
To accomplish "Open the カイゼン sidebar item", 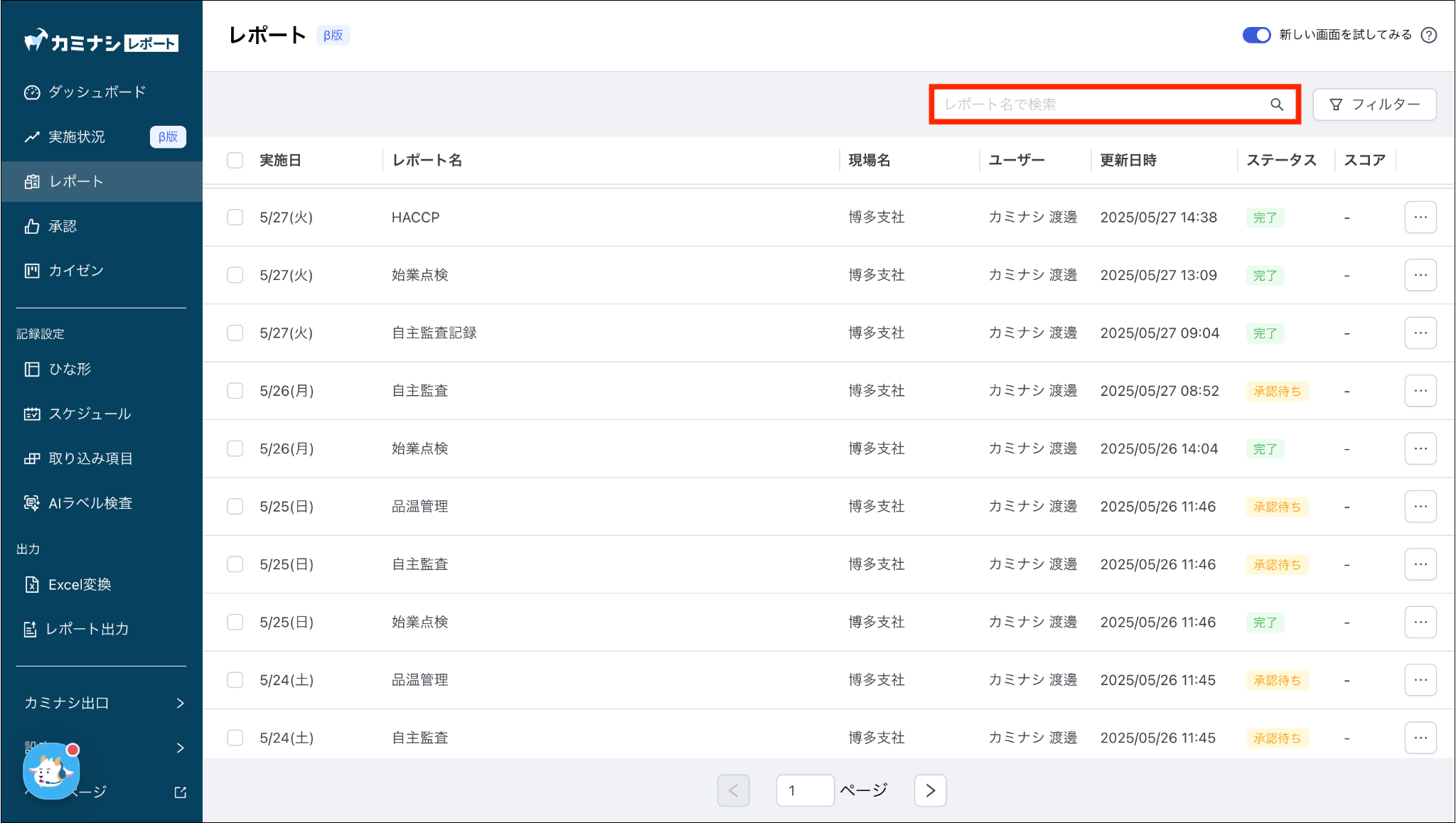I will [75, 271].
